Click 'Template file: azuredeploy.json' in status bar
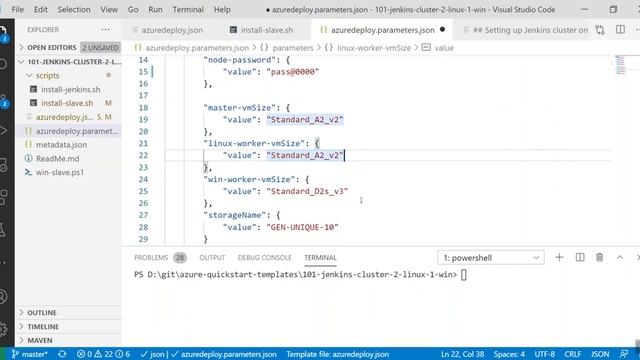 tap(338, 354)
